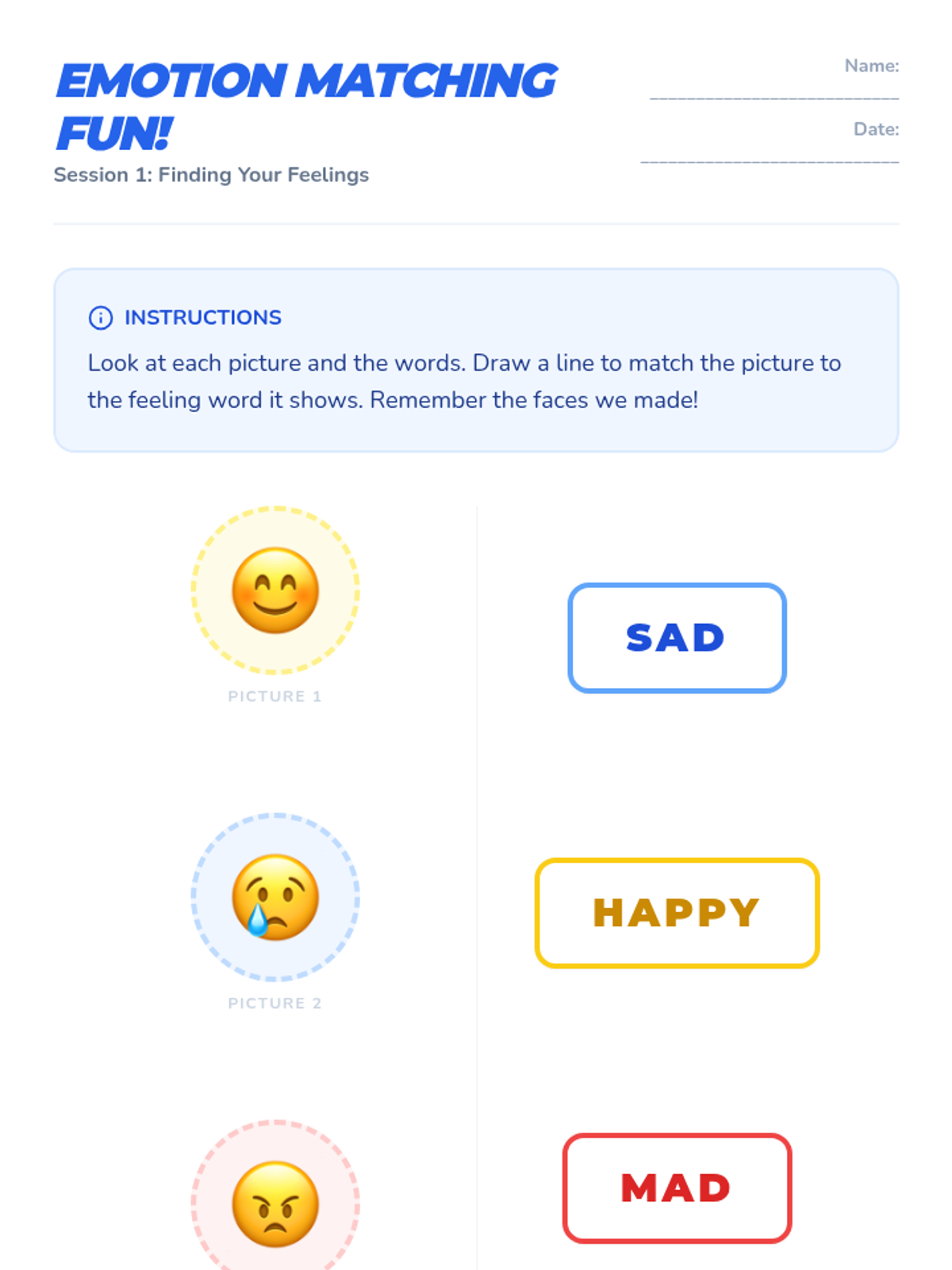
Task: Click the Name: label
Action: 871,66
